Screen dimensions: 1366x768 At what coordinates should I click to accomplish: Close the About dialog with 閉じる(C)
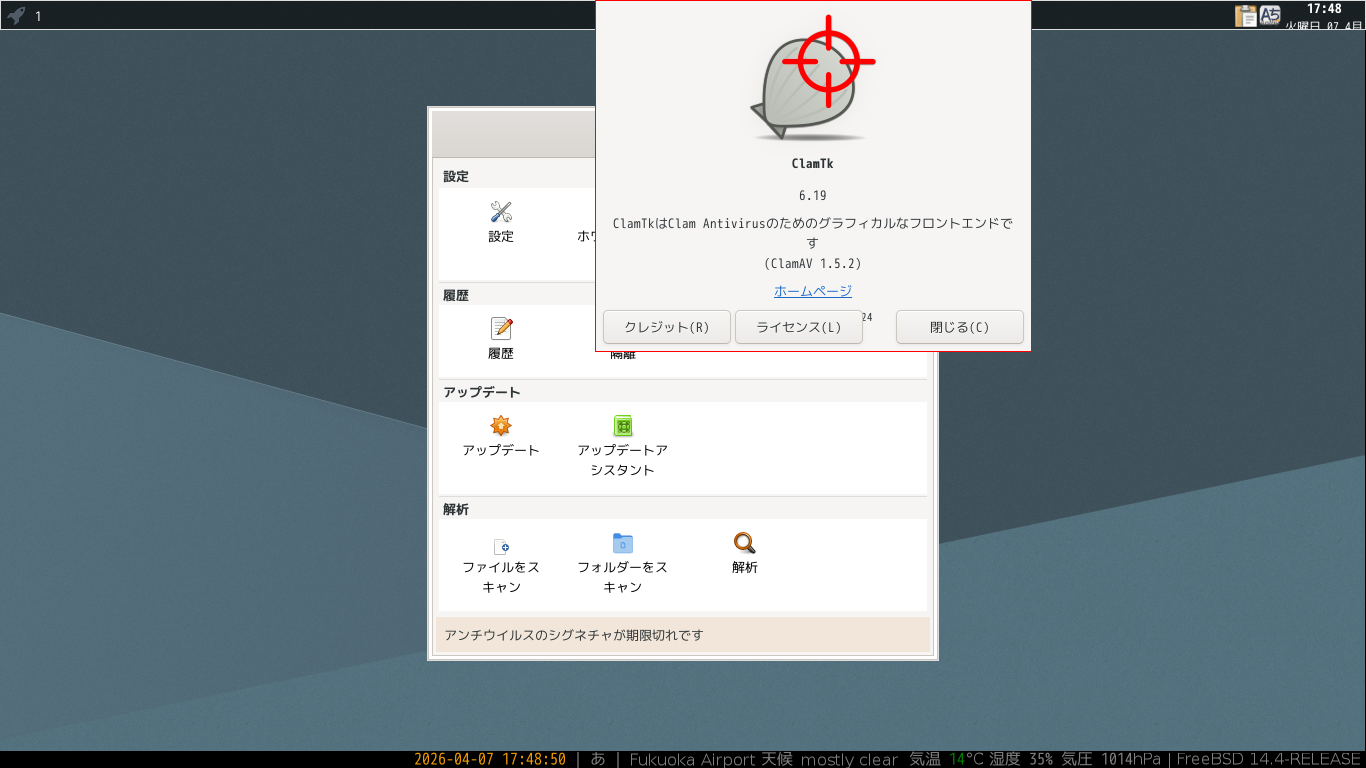[960, 327]
